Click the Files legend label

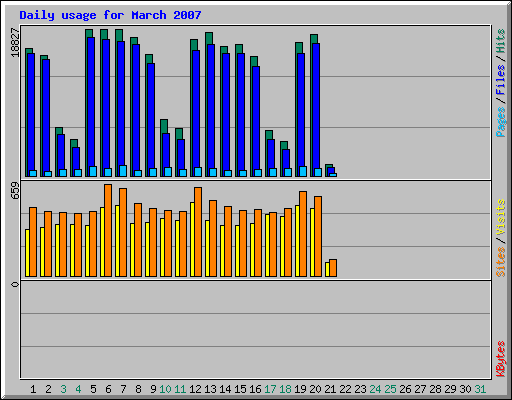[500, 80]
